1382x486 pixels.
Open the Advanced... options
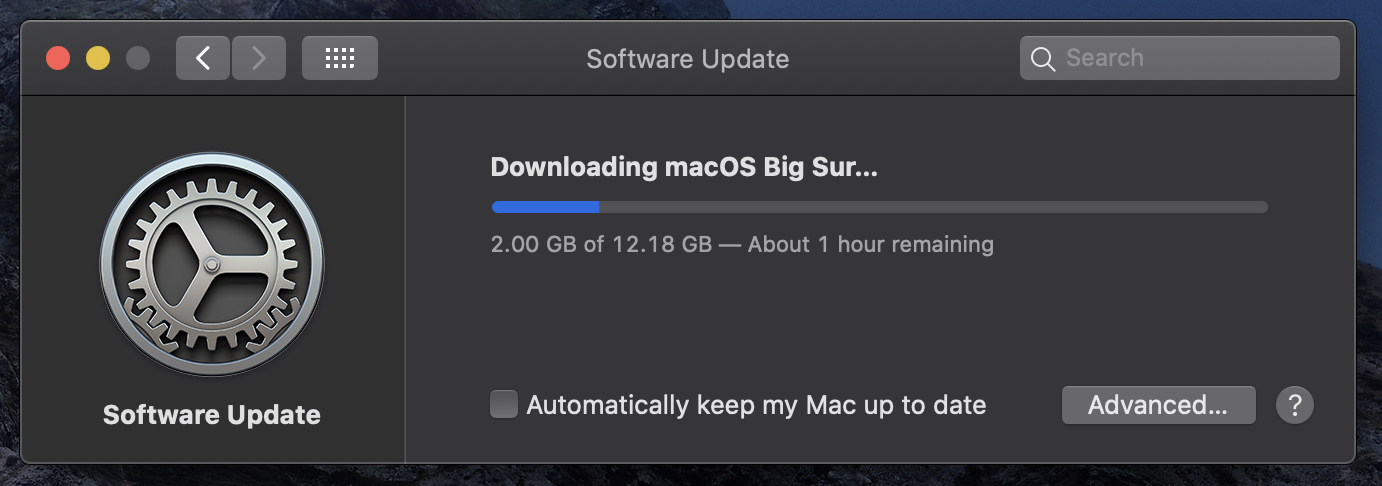pyautogui.click(x=1158, y=405)
